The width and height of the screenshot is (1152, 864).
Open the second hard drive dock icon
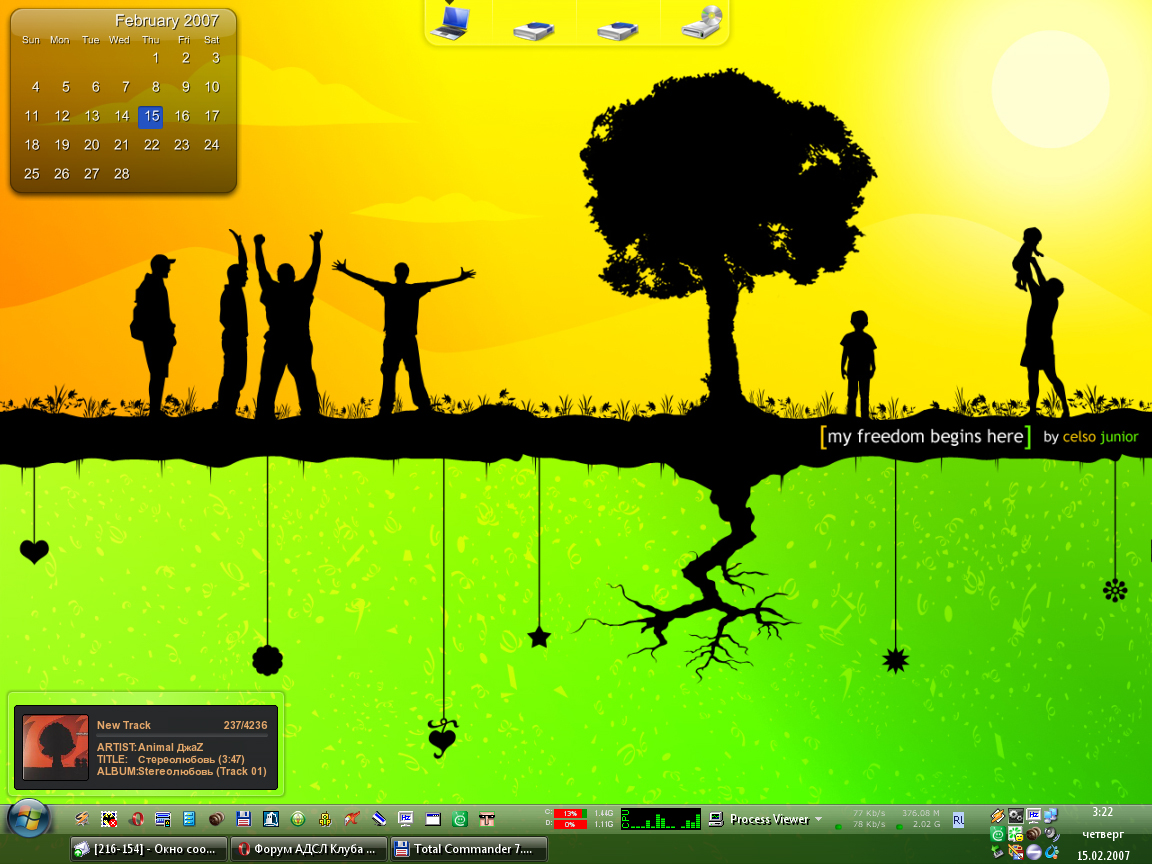[618, 30]
